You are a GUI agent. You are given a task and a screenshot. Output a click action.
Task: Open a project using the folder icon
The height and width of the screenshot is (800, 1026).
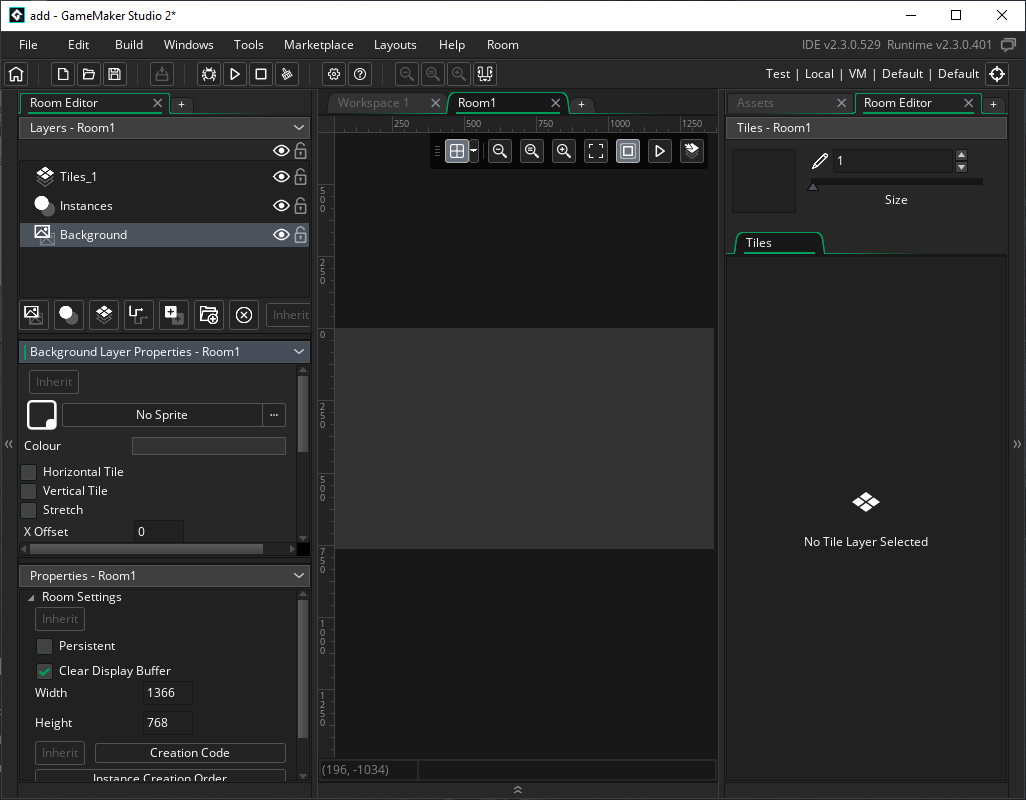click(88, 74)
